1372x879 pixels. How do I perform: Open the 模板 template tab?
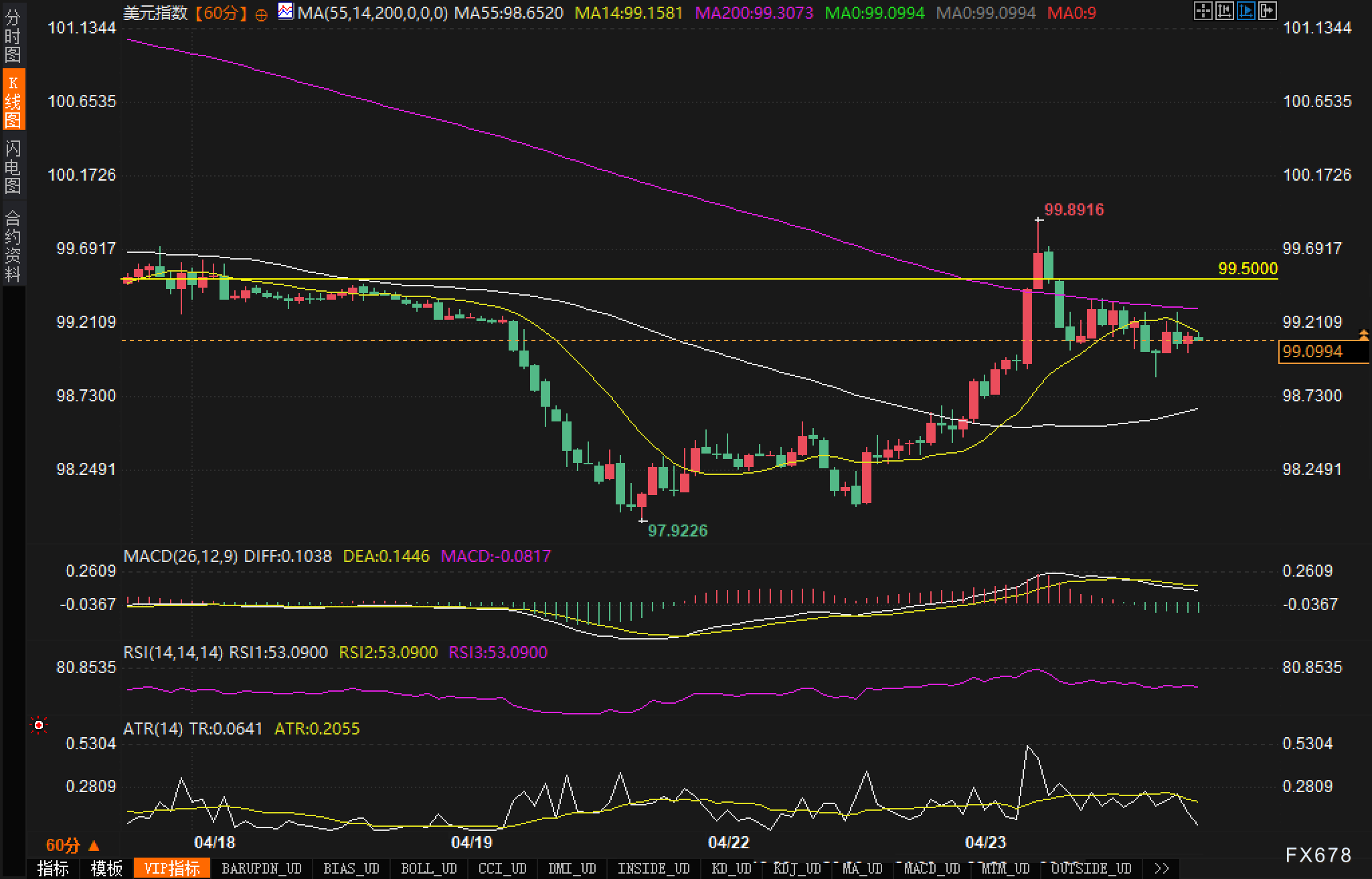pyautogui.click(x=106, y=868)
